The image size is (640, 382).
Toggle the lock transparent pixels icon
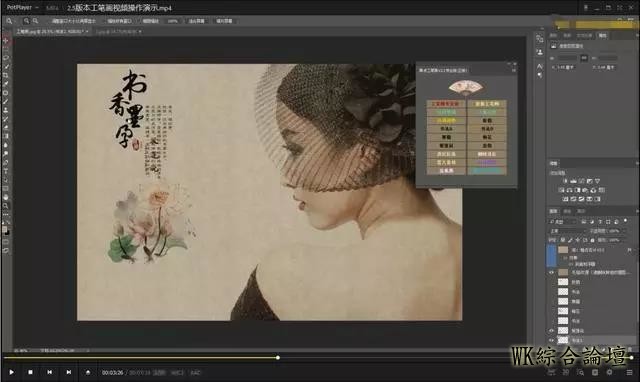(x=563, y=240)
